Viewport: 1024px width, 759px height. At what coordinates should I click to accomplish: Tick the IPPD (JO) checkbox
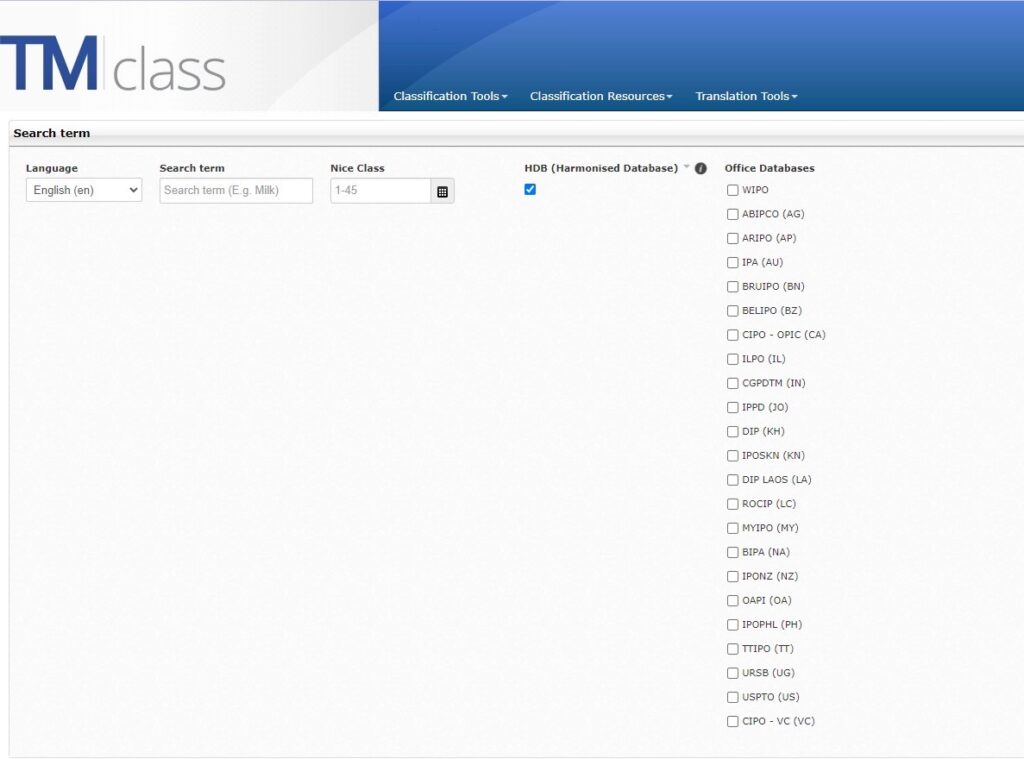(733, 408)
